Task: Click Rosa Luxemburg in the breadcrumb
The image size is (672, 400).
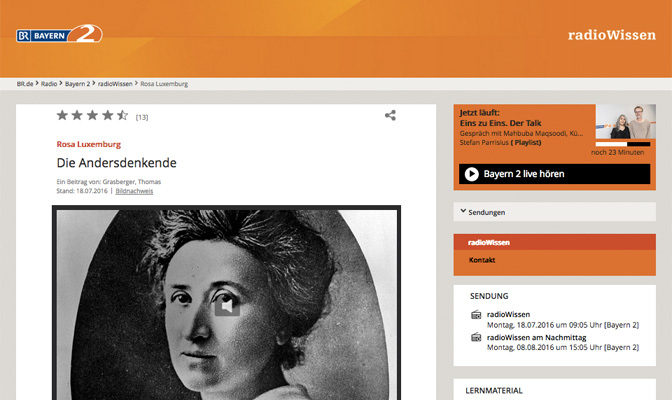Action: [164, 84]
